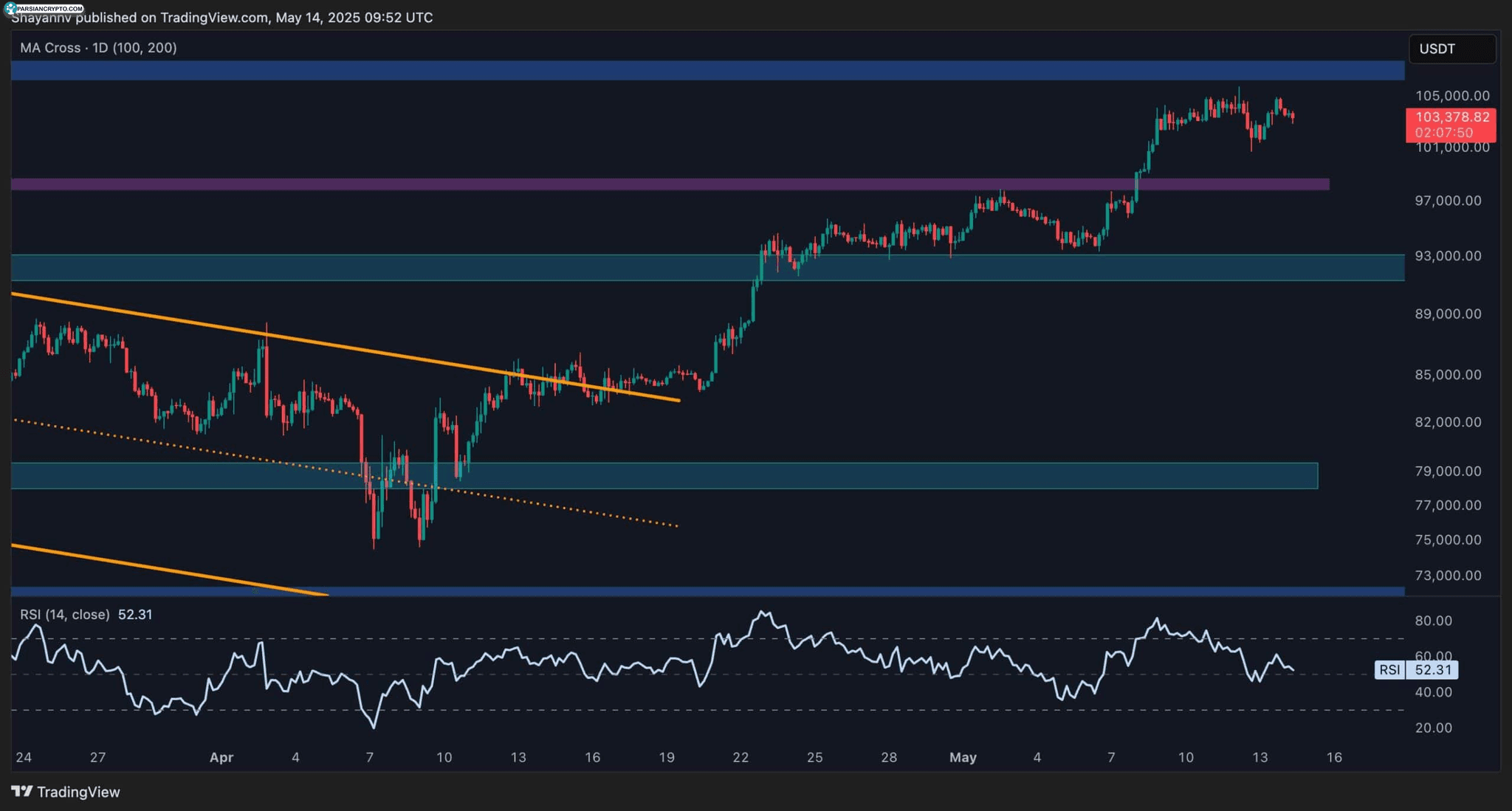The height and width of the screenshot is (811, 1512).
Task: Click the 82,000.00 price axis label
Action: pos(1448,422)
